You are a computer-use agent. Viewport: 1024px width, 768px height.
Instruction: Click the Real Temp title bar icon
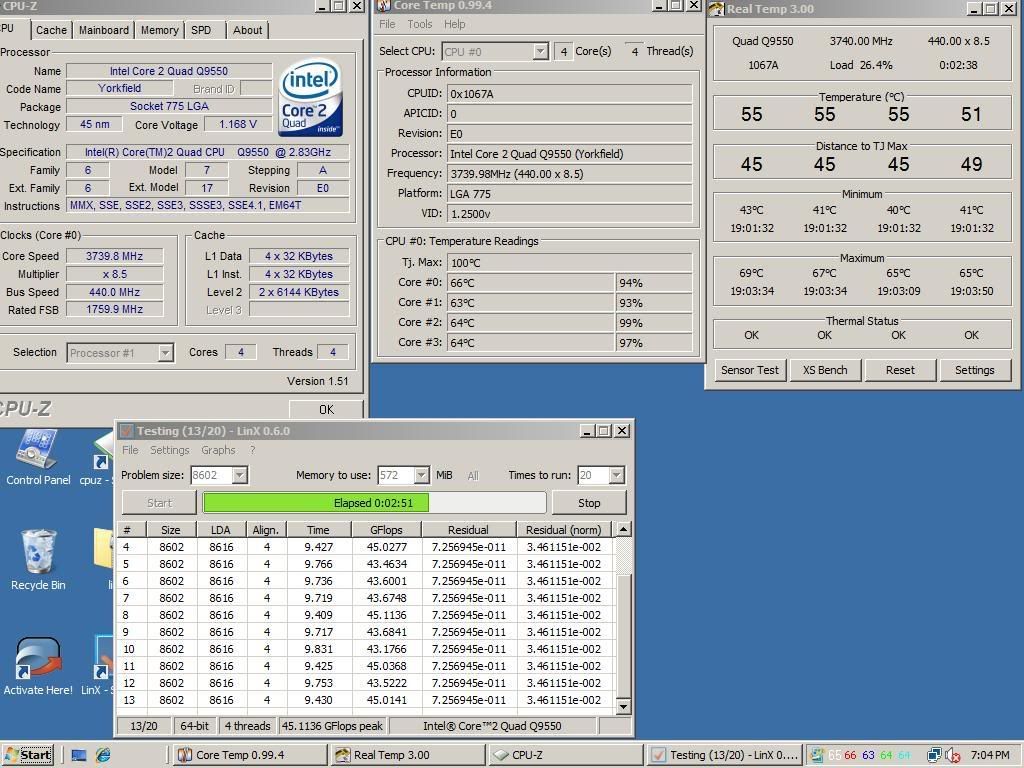click(716, 9)
